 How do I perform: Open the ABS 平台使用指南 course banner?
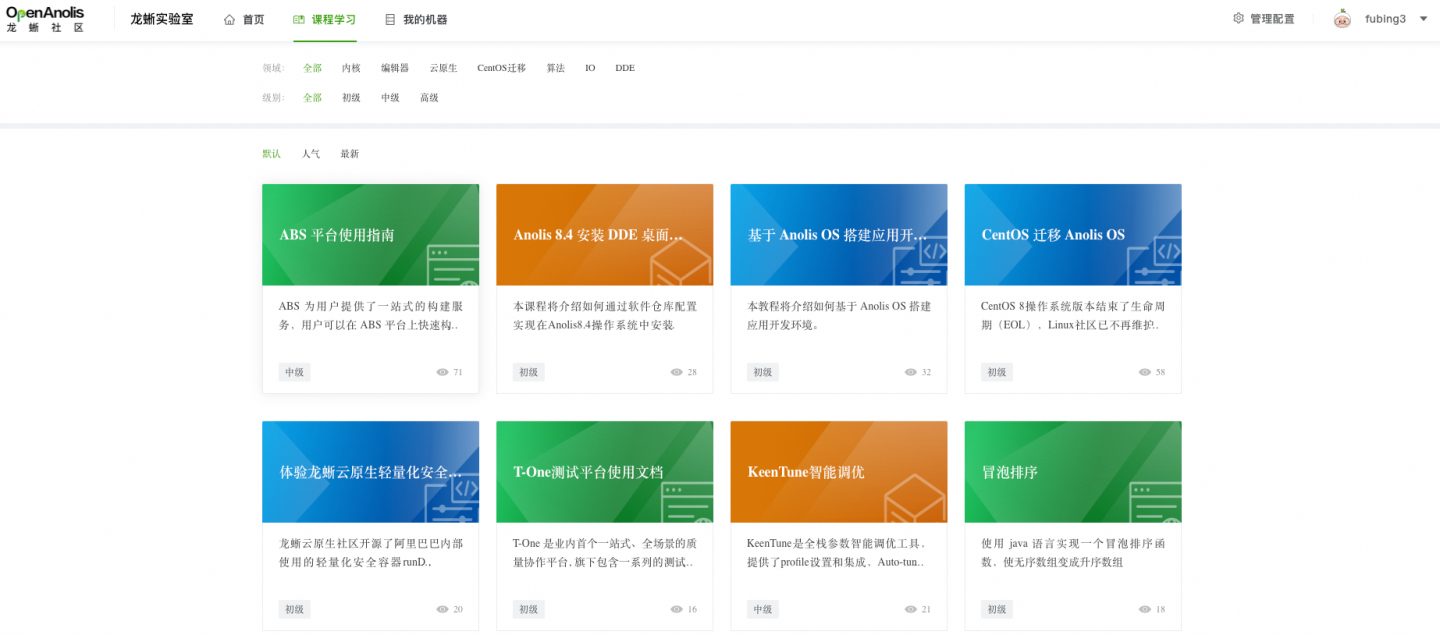pos(370,235)
